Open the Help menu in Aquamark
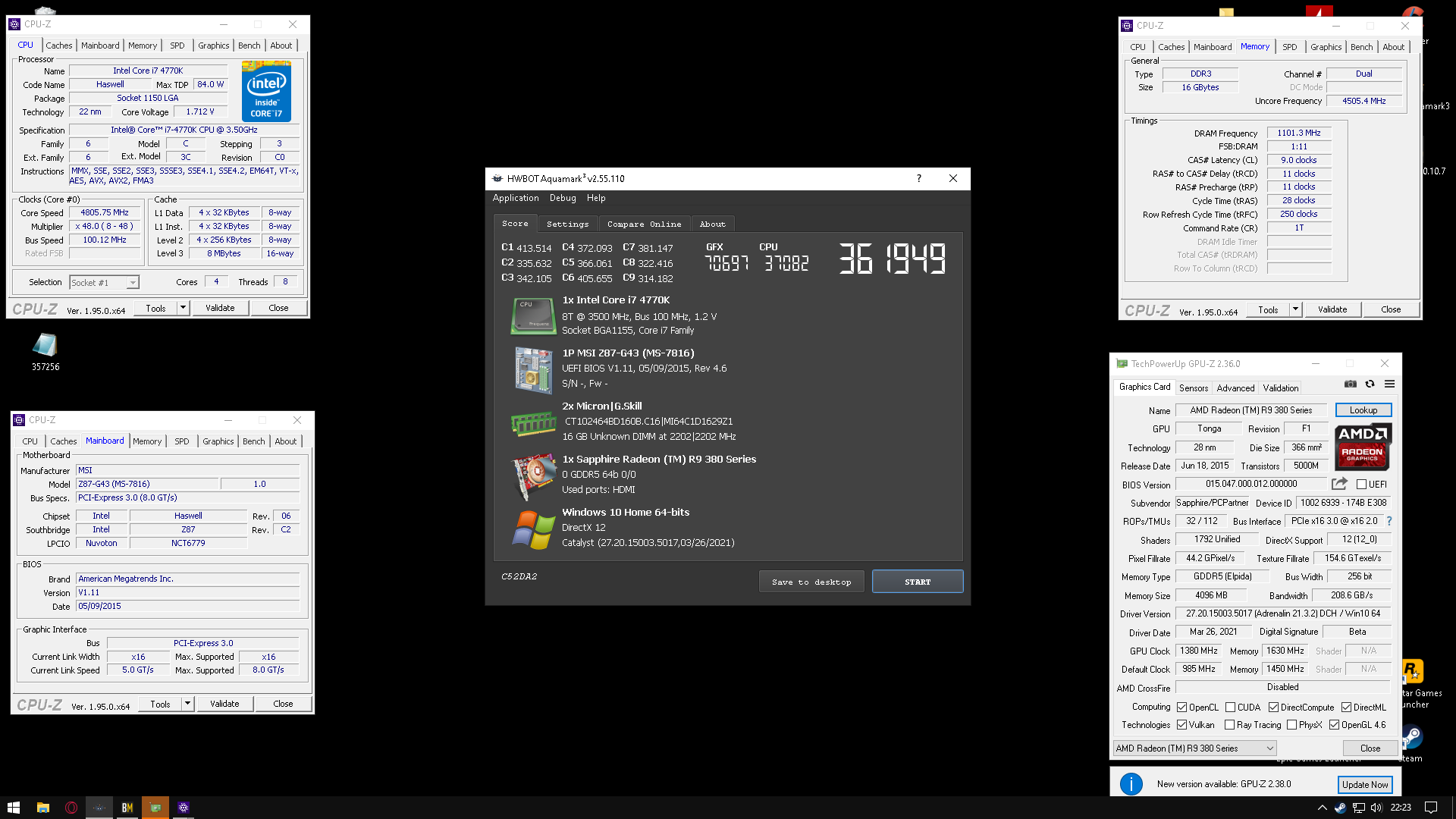The width and height of the screenshot is (1456, 819). (x=596, y=198)
